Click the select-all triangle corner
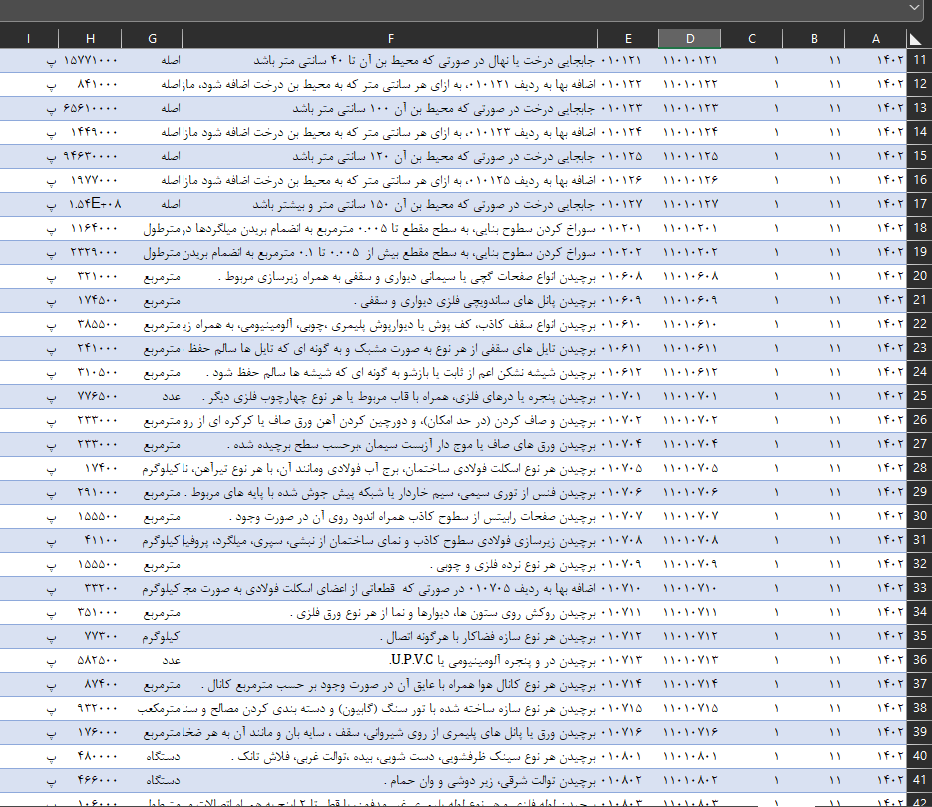Viewport: 932px width, 807px height. pyautogui.click(x=914, y=39)
